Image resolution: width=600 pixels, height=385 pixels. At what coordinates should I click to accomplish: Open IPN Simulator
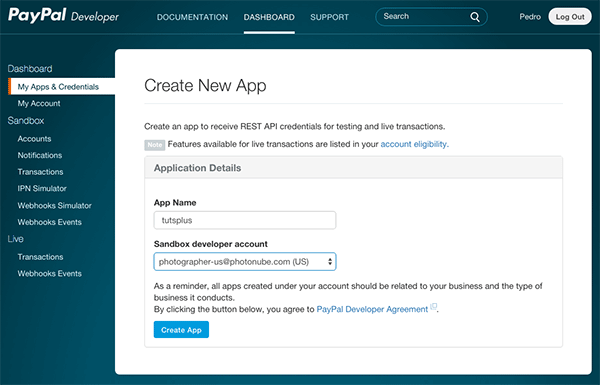point(42,188)
